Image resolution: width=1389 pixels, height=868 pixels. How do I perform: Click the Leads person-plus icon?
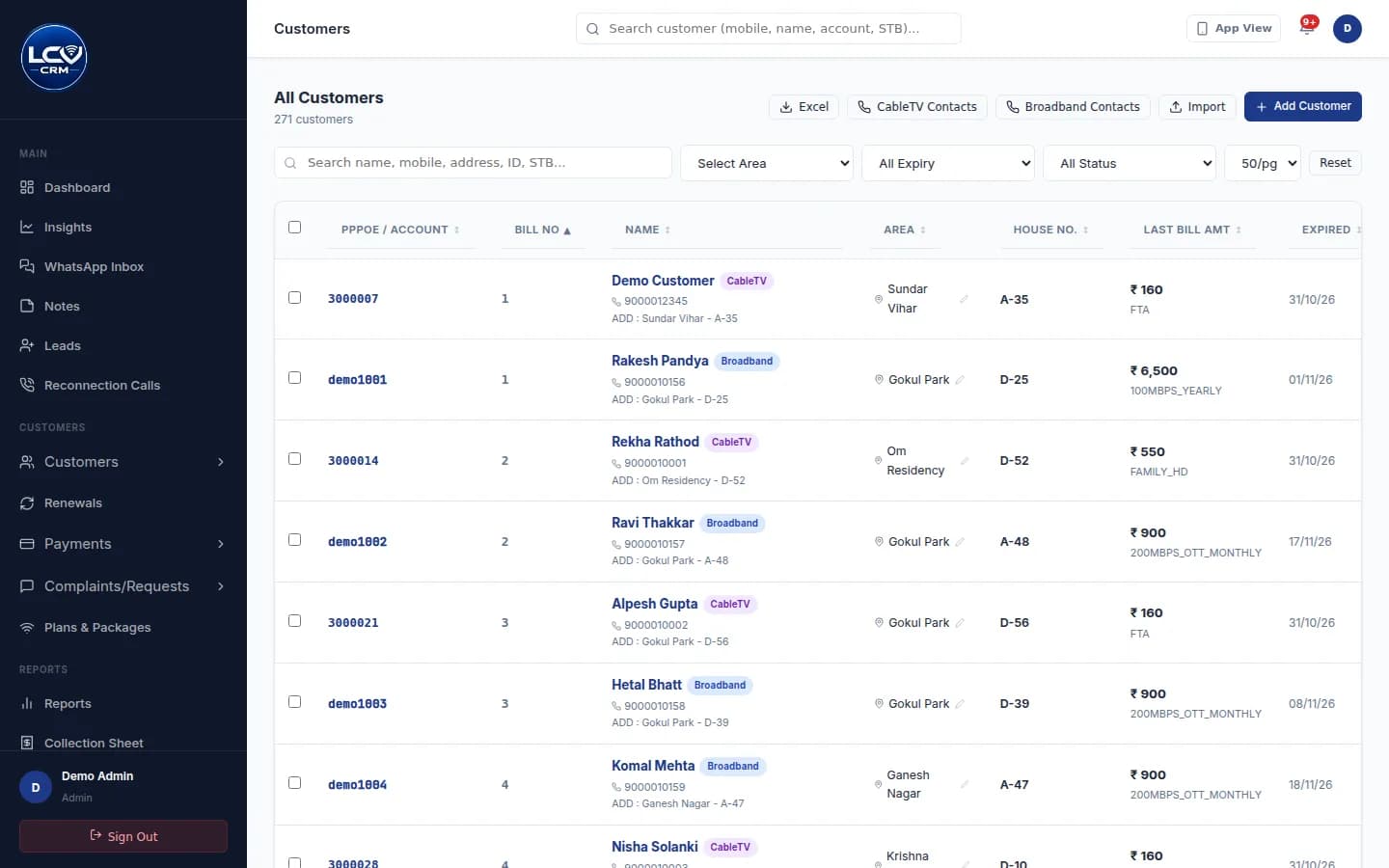coord(27,345)
